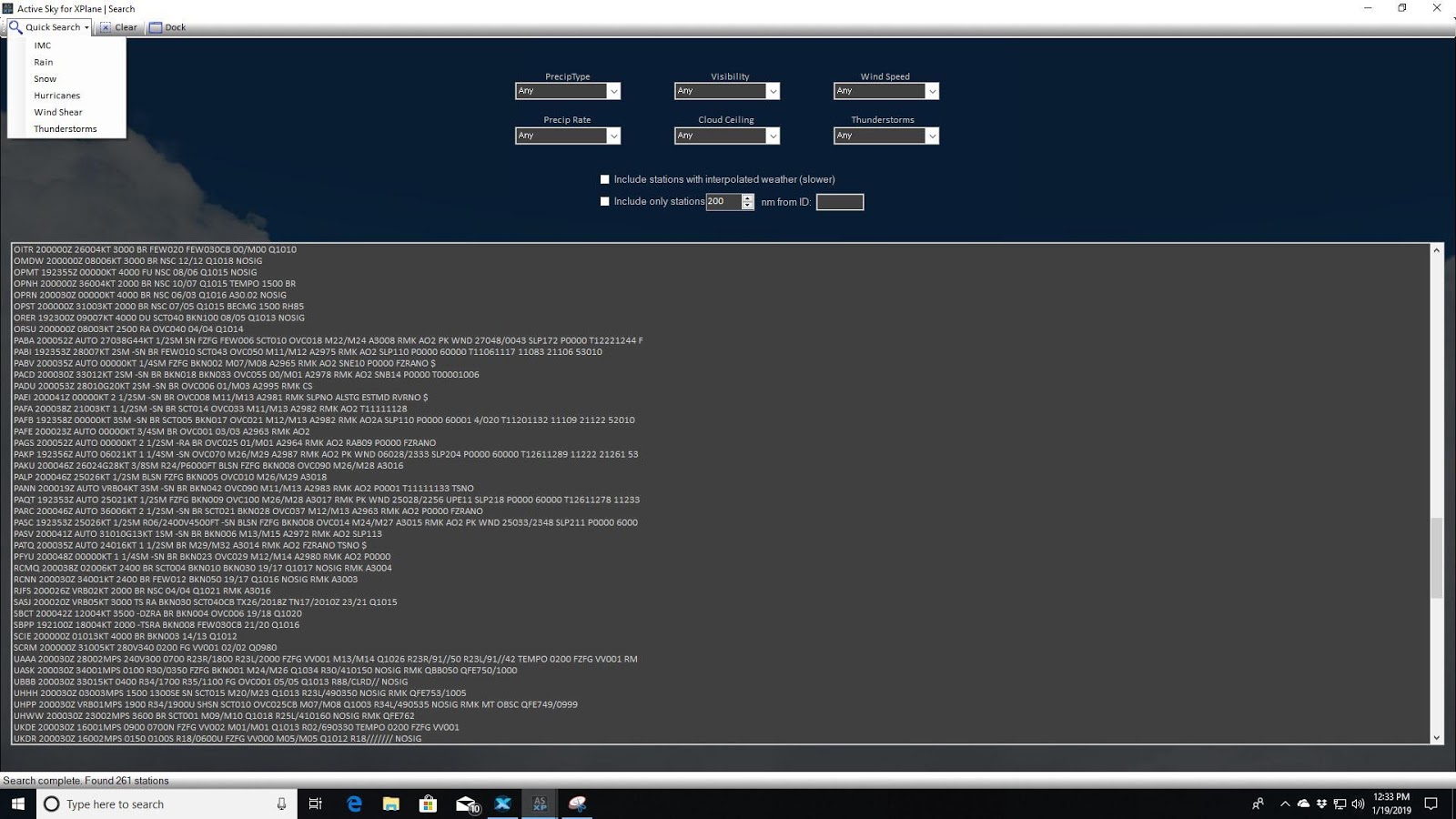Image resolution: width=1456 pixels, height=819 pixels.
Task: Click the Dock toolbar button
Action: coord(167,27)
